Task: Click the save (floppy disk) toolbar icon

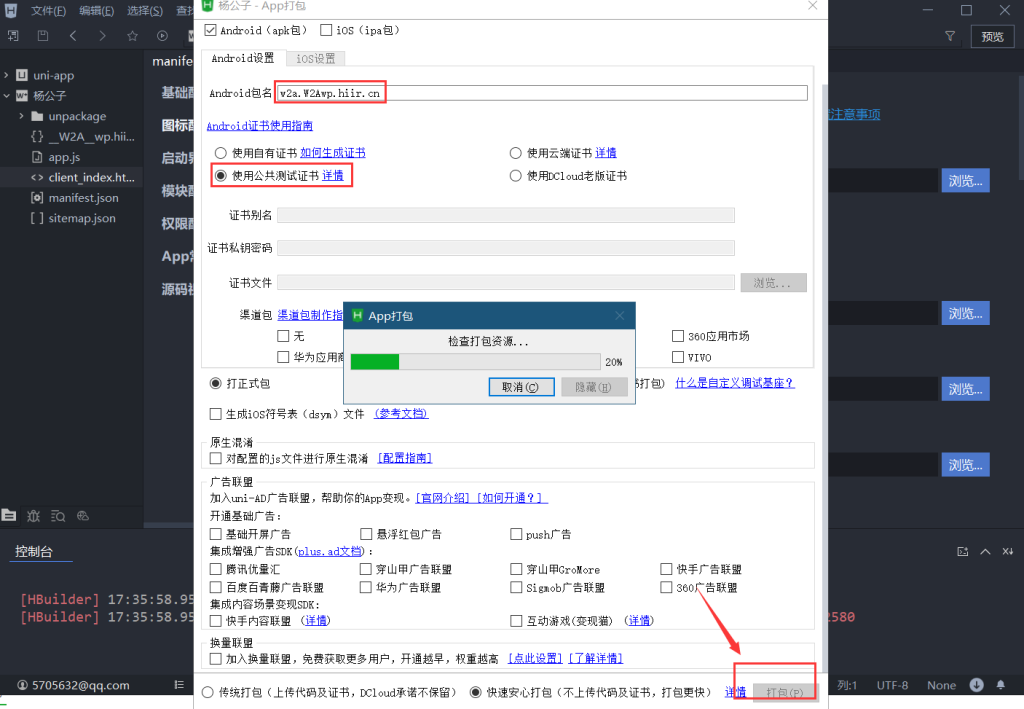Action: pyautogui.click(x=43, y=36)
